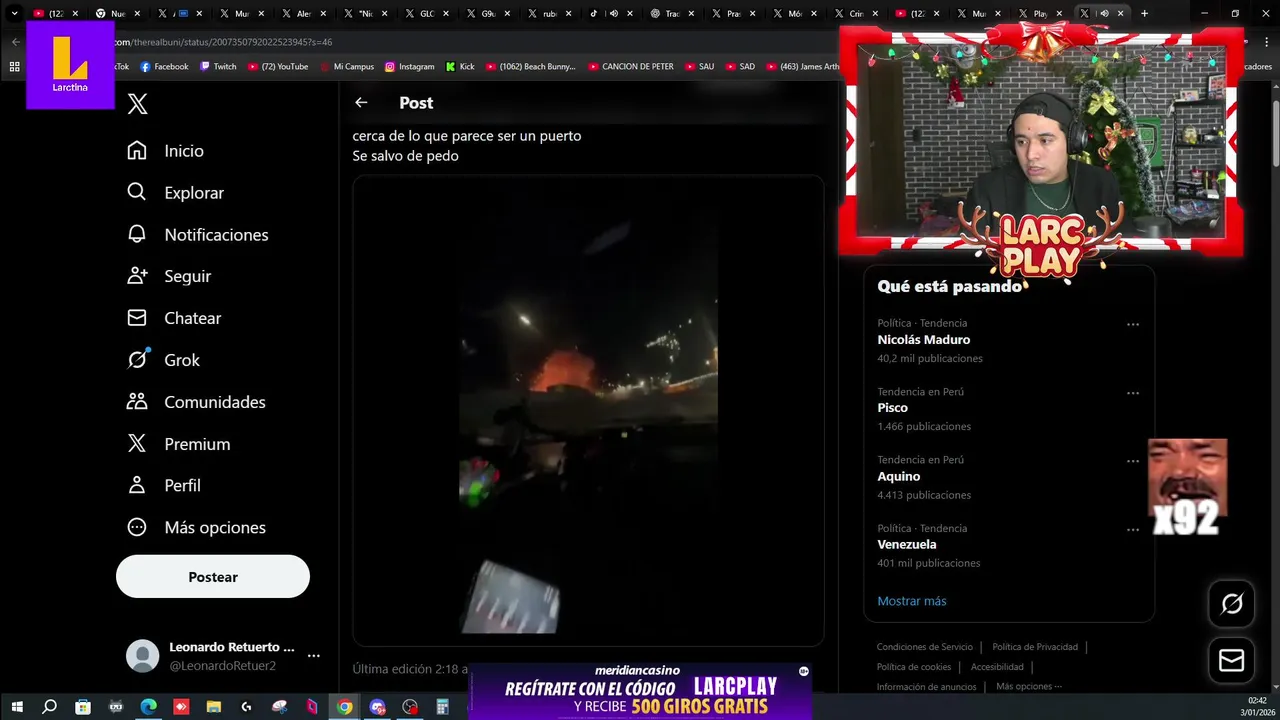Open Grok from the sidebar

[x=163, y=360]
